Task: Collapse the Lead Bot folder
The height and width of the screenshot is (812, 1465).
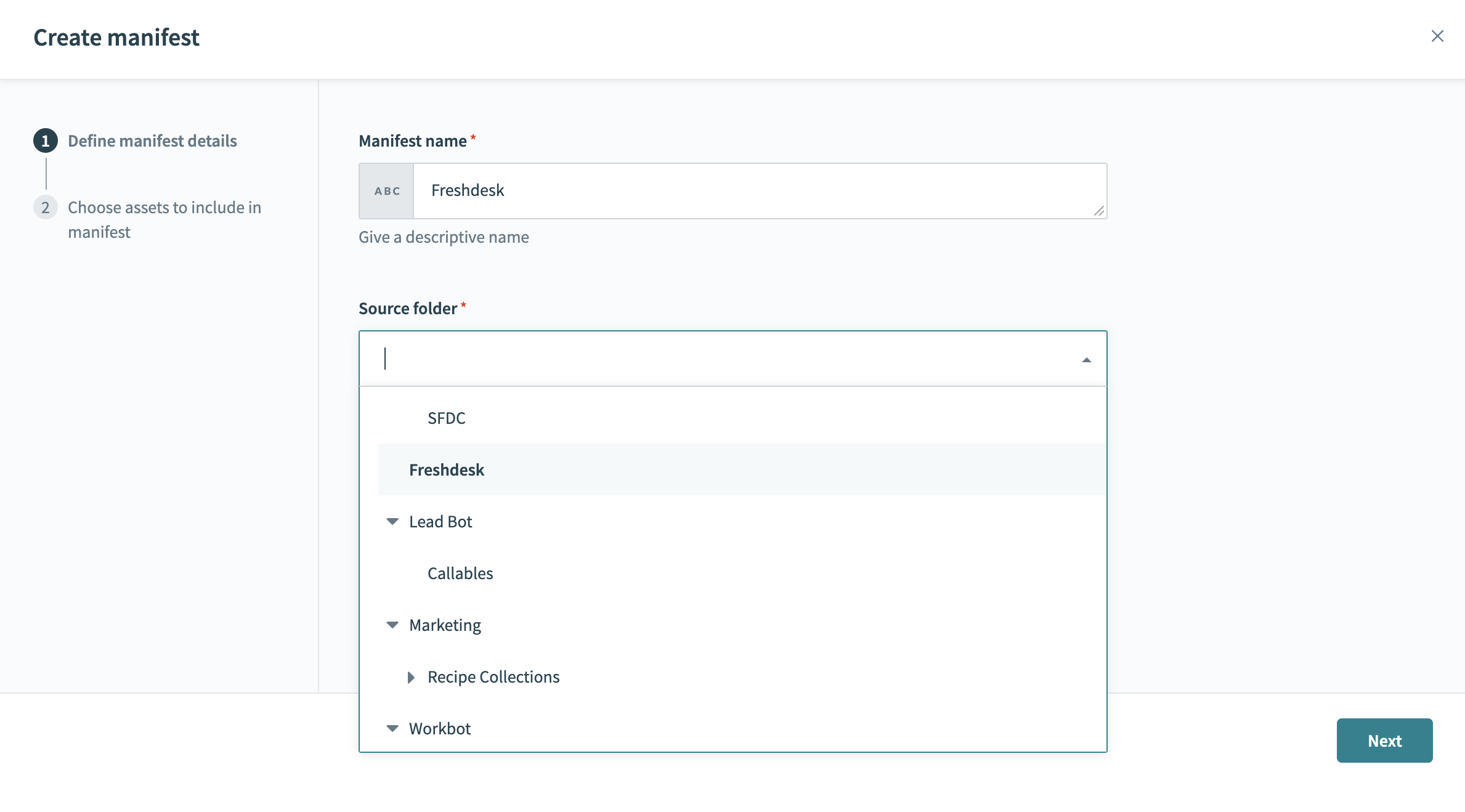Action: coord(392,522)
